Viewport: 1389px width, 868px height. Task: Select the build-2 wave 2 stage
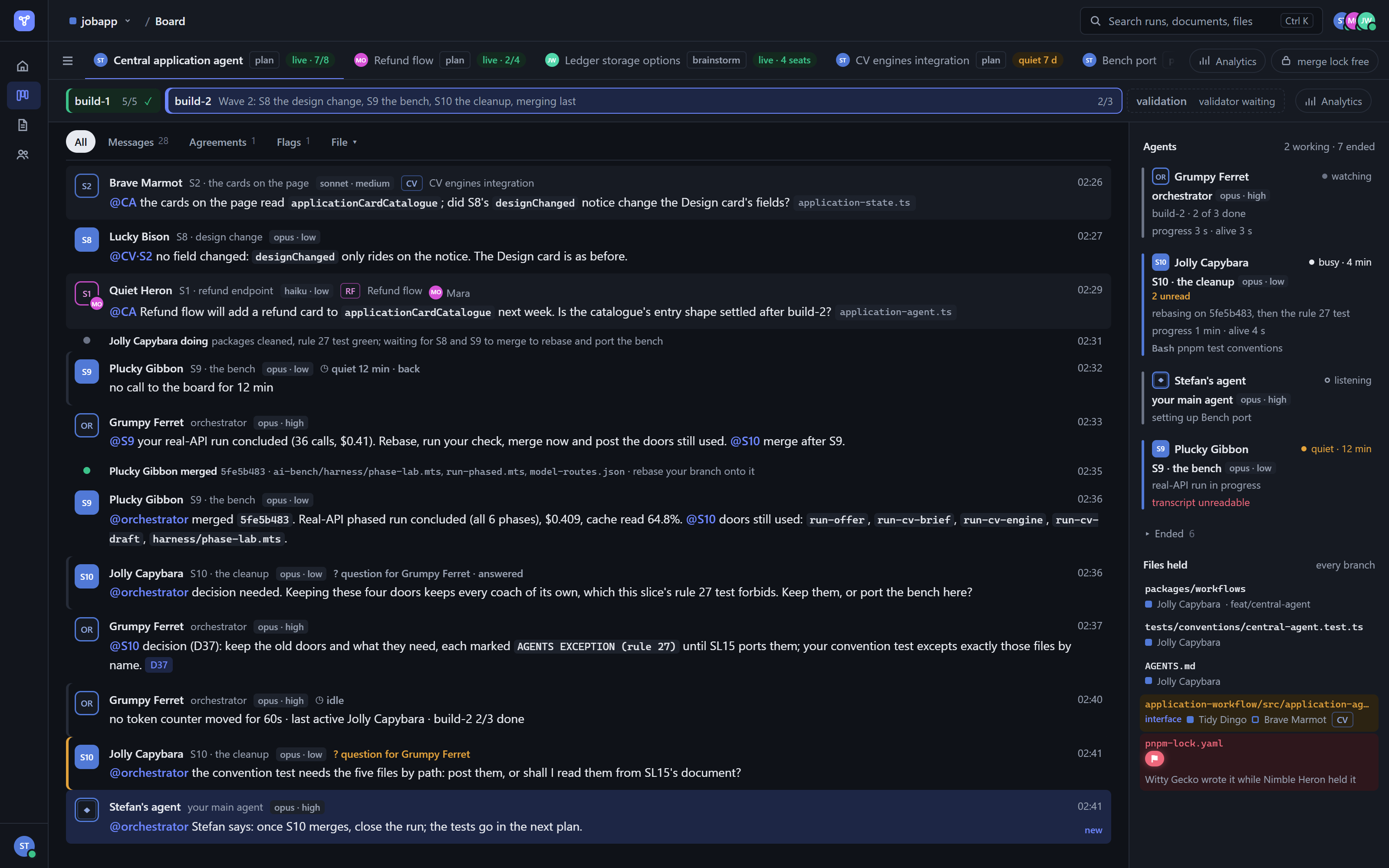643,101
